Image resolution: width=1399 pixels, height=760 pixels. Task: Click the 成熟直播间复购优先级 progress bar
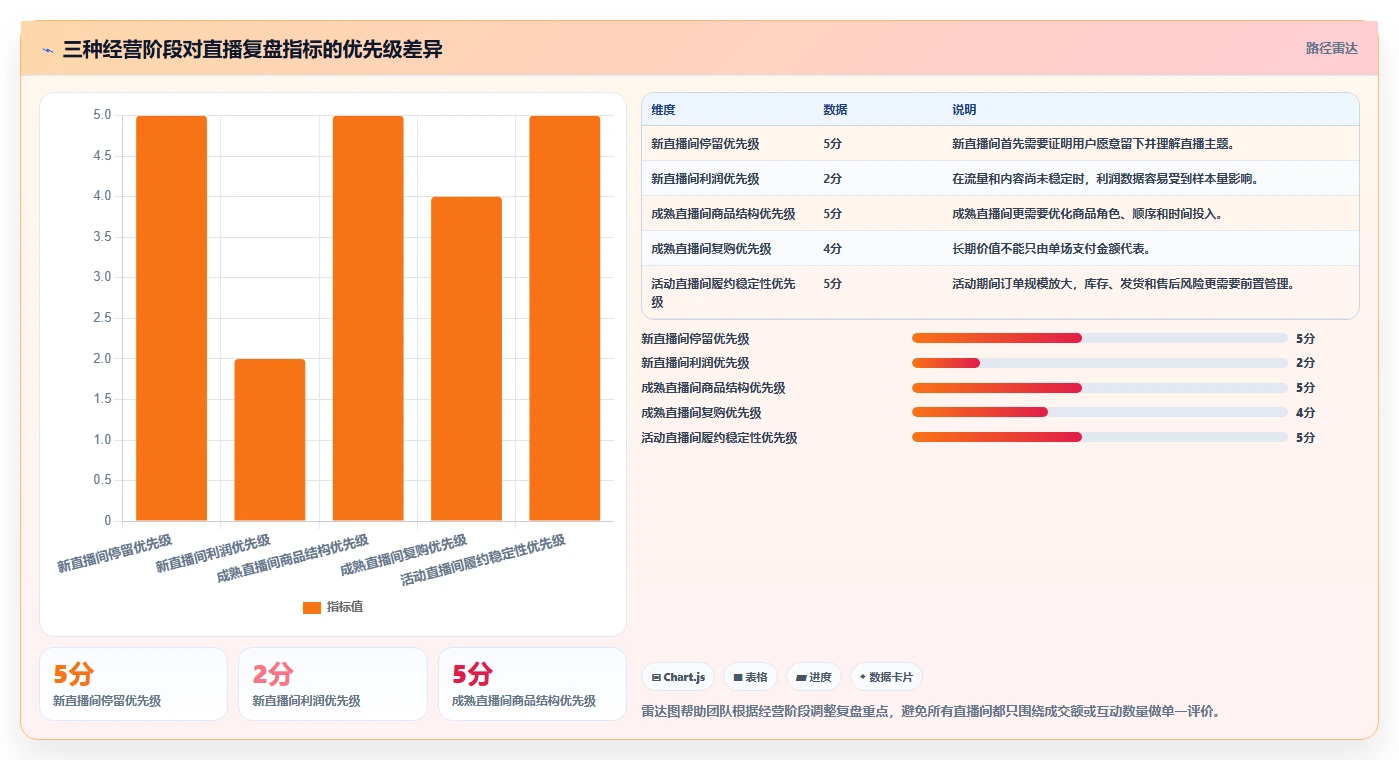point(1100,412)
